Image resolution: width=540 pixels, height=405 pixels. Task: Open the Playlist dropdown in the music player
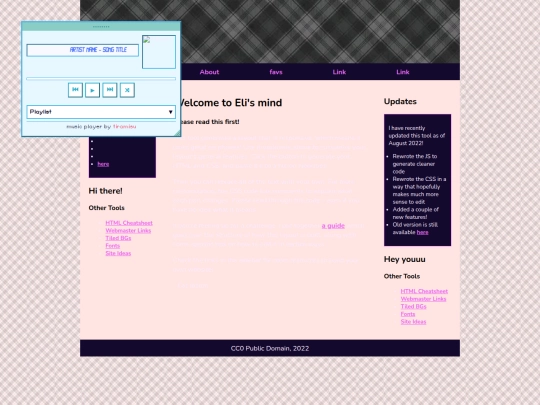[101, 112]
